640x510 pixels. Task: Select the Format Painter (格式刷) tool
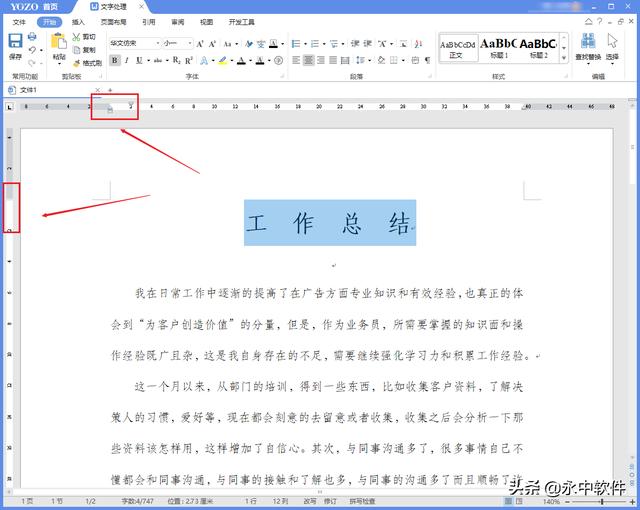point(86,62)
